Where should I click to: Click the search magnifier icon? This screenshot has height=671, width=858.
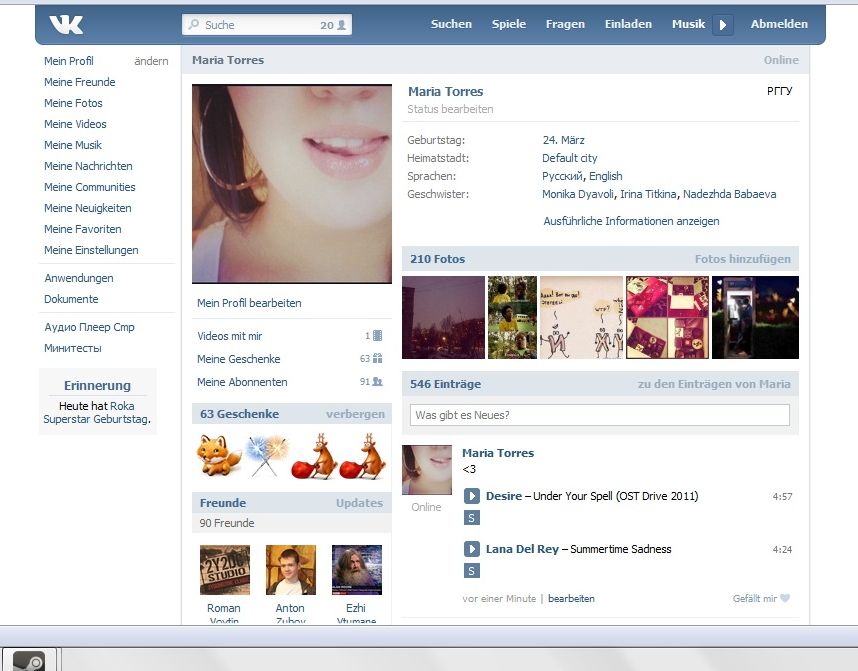coord(194,25)
